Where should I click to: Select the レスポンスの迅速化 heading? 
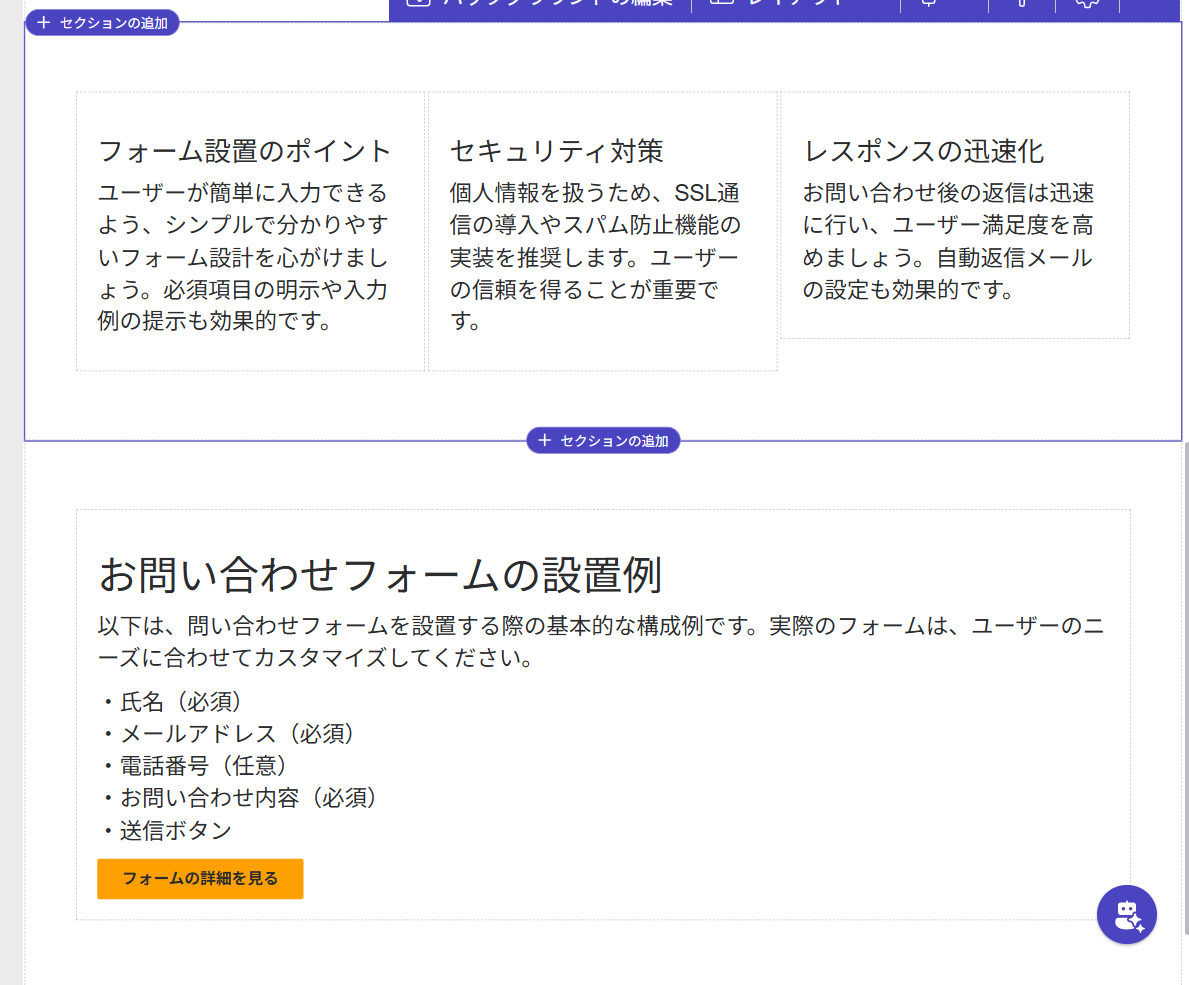tap(923, 151)
